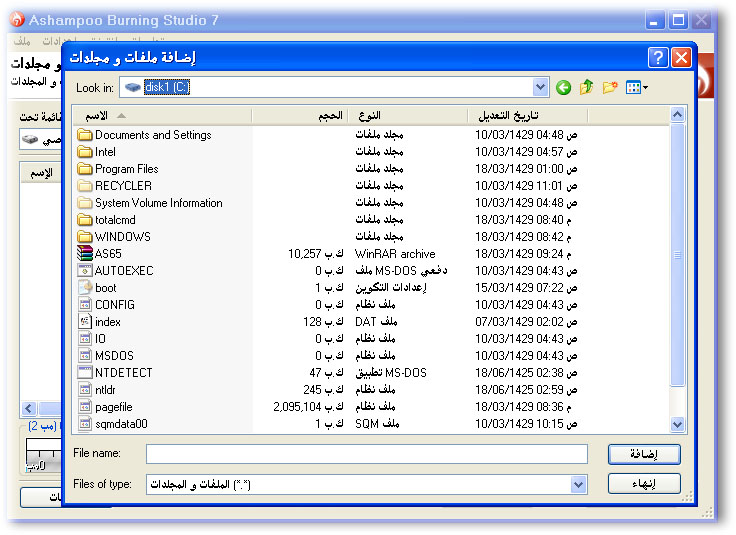
Task: Click the الإسم column header in main window
Action: click(41, 173)
